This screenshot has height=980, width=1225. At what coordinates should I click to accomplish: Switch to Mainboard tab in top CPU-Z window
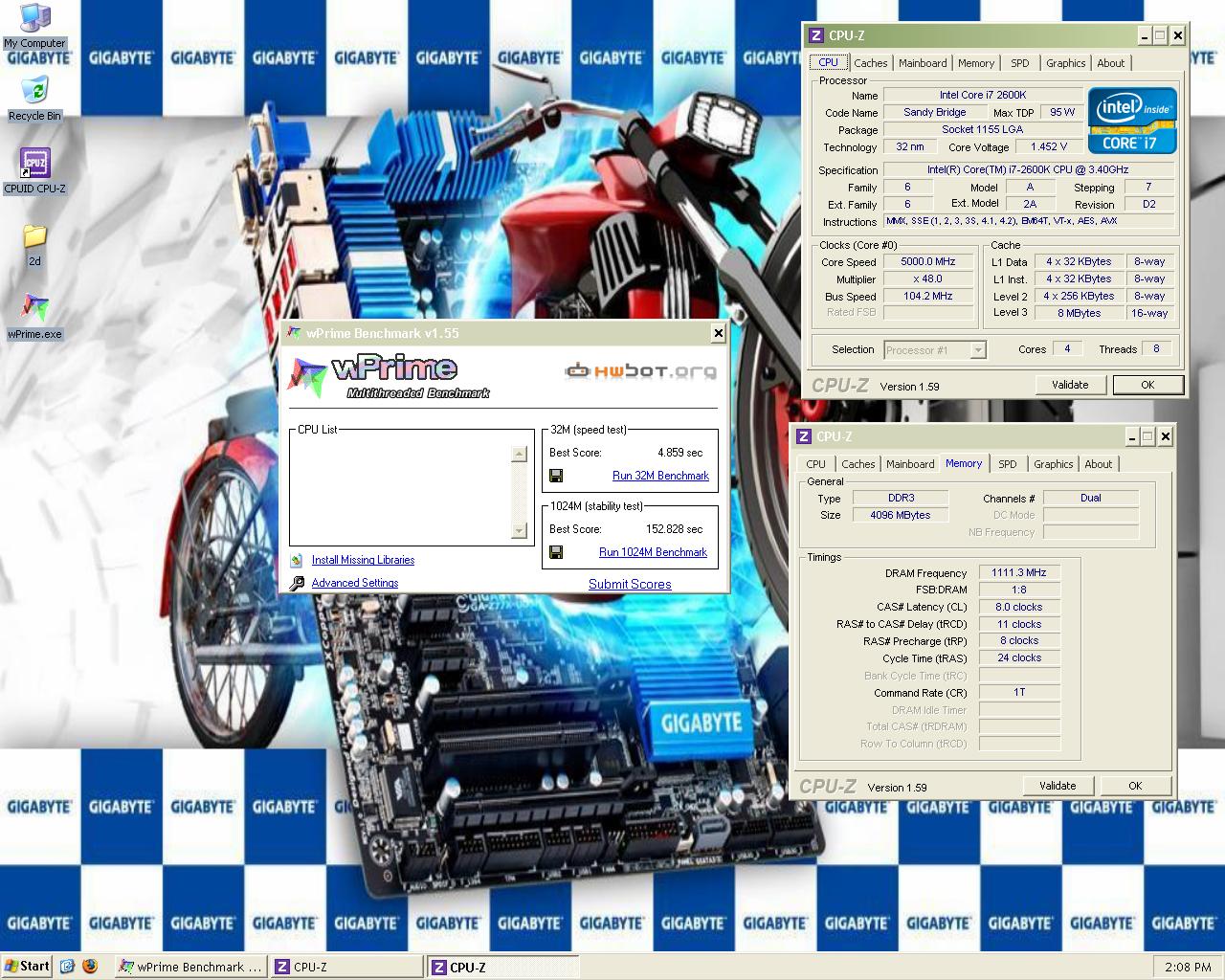tap(923, 63)
